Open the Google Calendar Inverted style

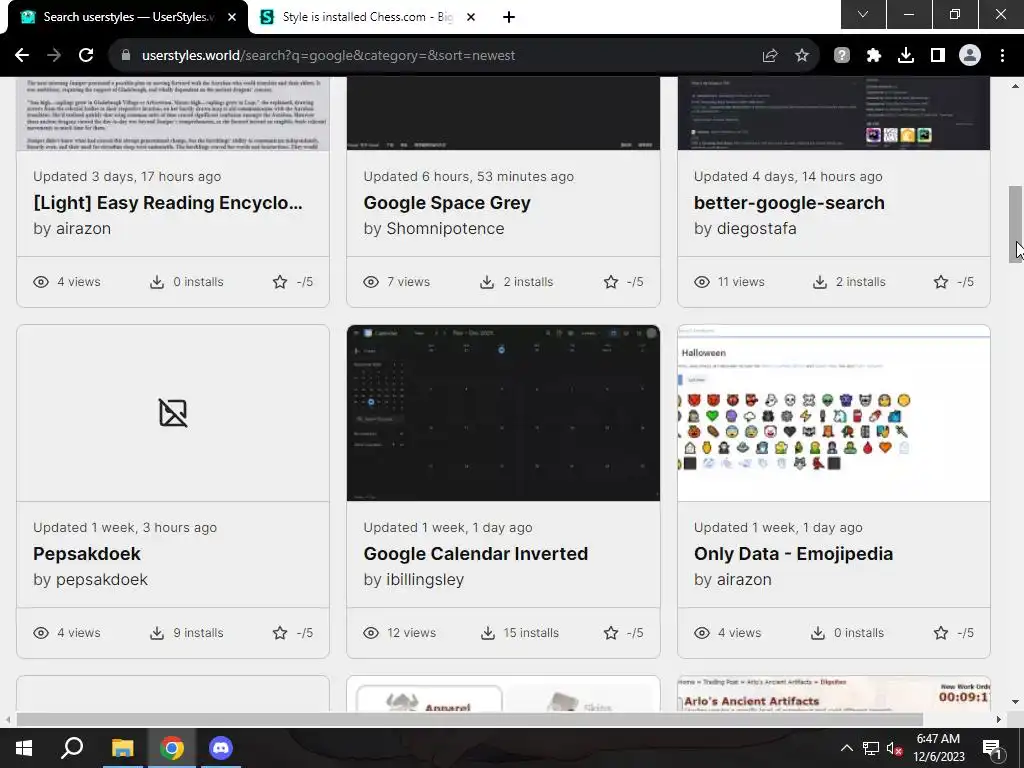pos(475,554)
